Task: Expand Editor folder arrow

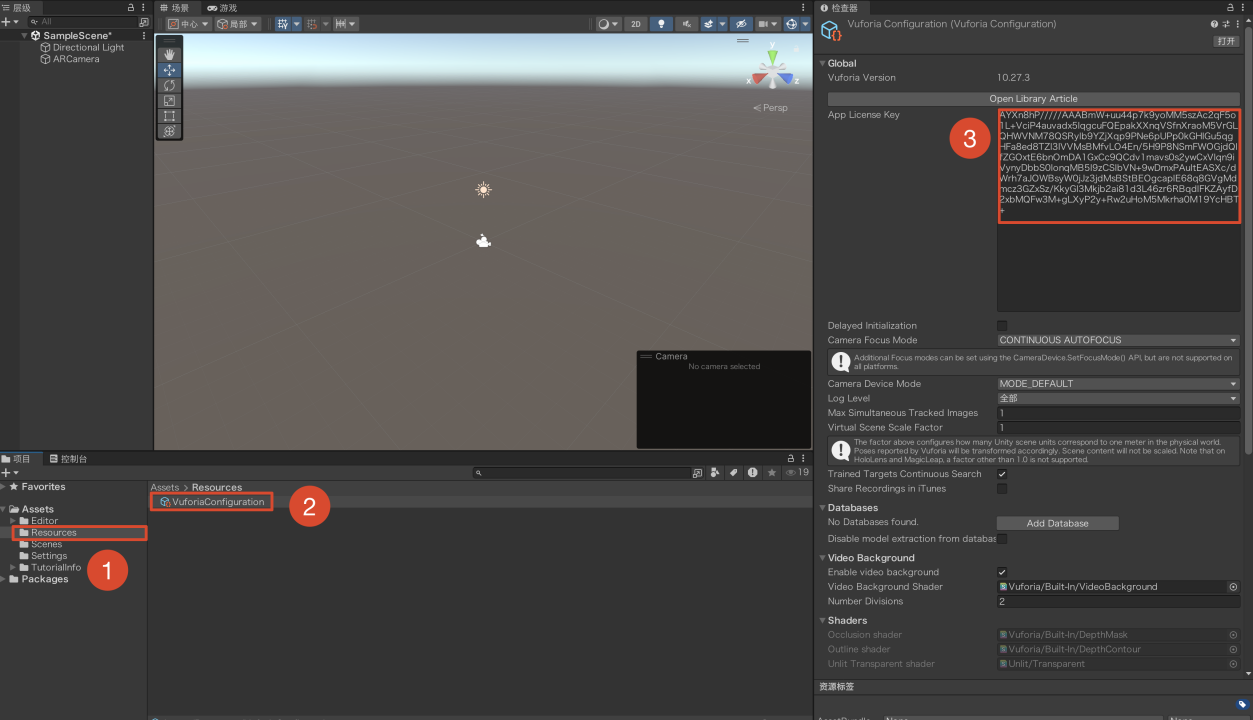Action: tap(13, 521)
